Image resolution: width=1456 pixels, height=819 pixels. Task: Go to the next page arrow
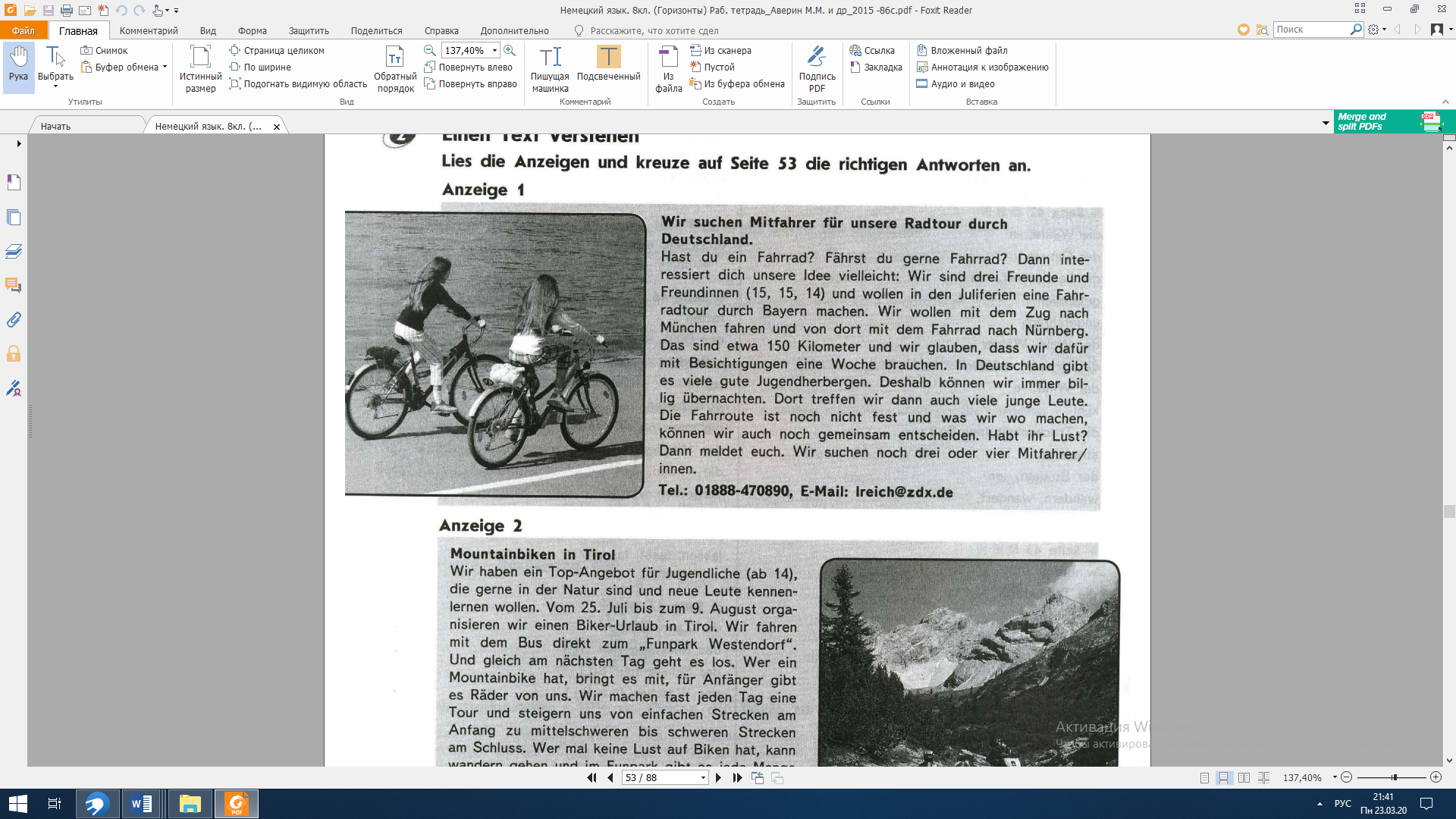718,778
